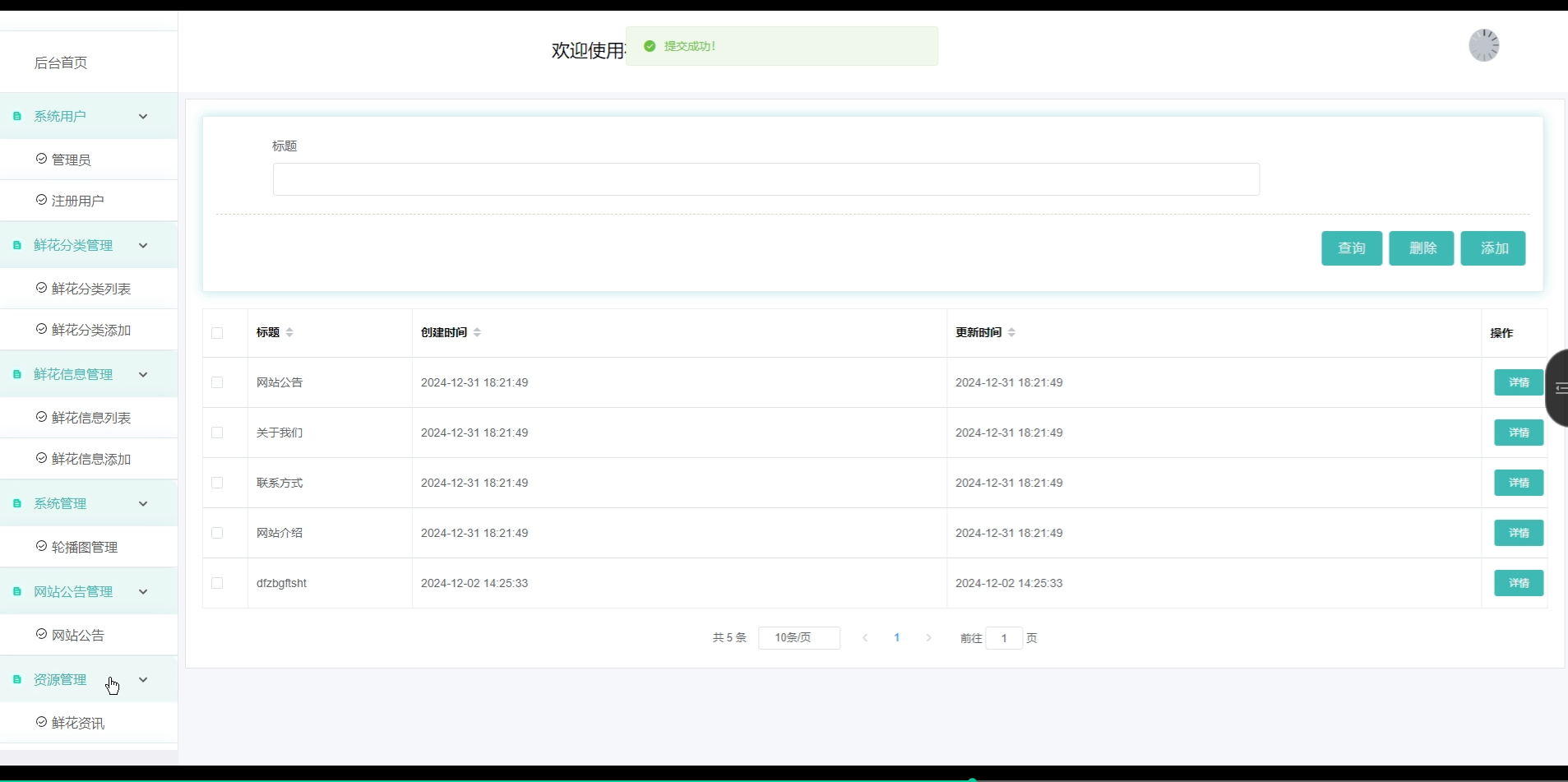This screenshot has height=782, width=1568.
Task: Click the 网站介绍 title cell
Action: click(280, 533)
